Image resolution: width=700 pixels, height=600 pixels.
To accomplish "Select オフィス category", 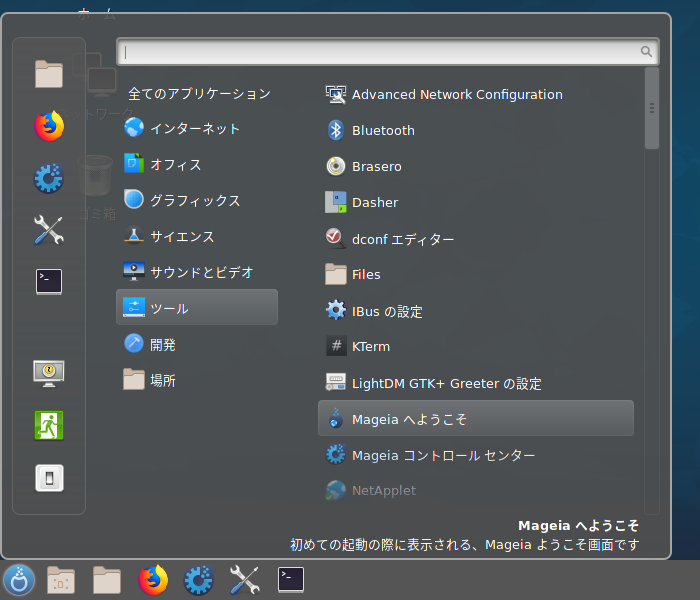I will [x=197, y=164].
